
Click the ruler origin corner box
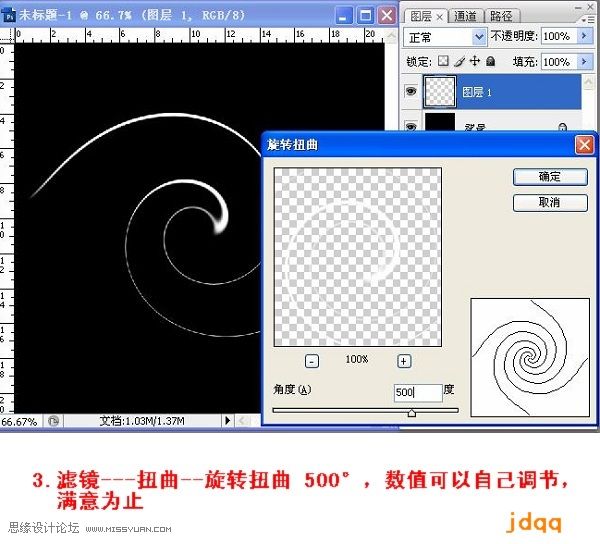point(7,35)
